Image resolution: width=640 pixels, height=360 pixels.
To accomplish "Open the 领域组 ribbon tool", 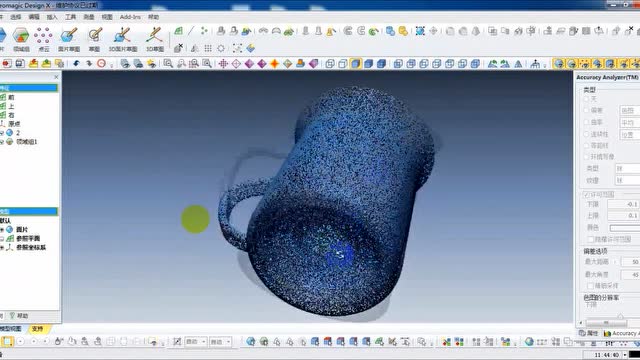I will [x=21, y=40].
